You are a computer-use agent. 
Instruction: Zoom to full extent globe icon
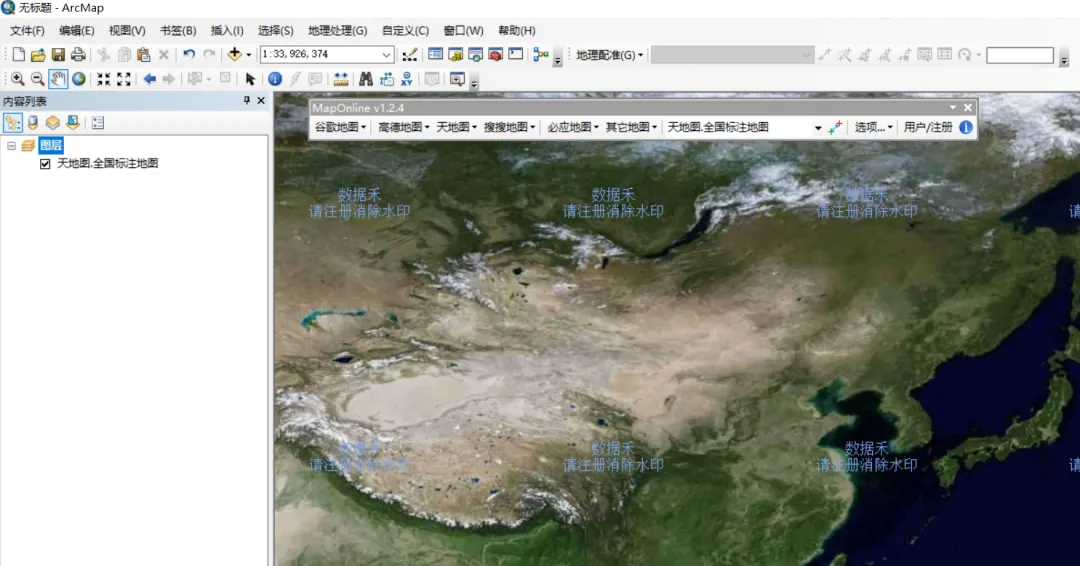click(79, 79)
